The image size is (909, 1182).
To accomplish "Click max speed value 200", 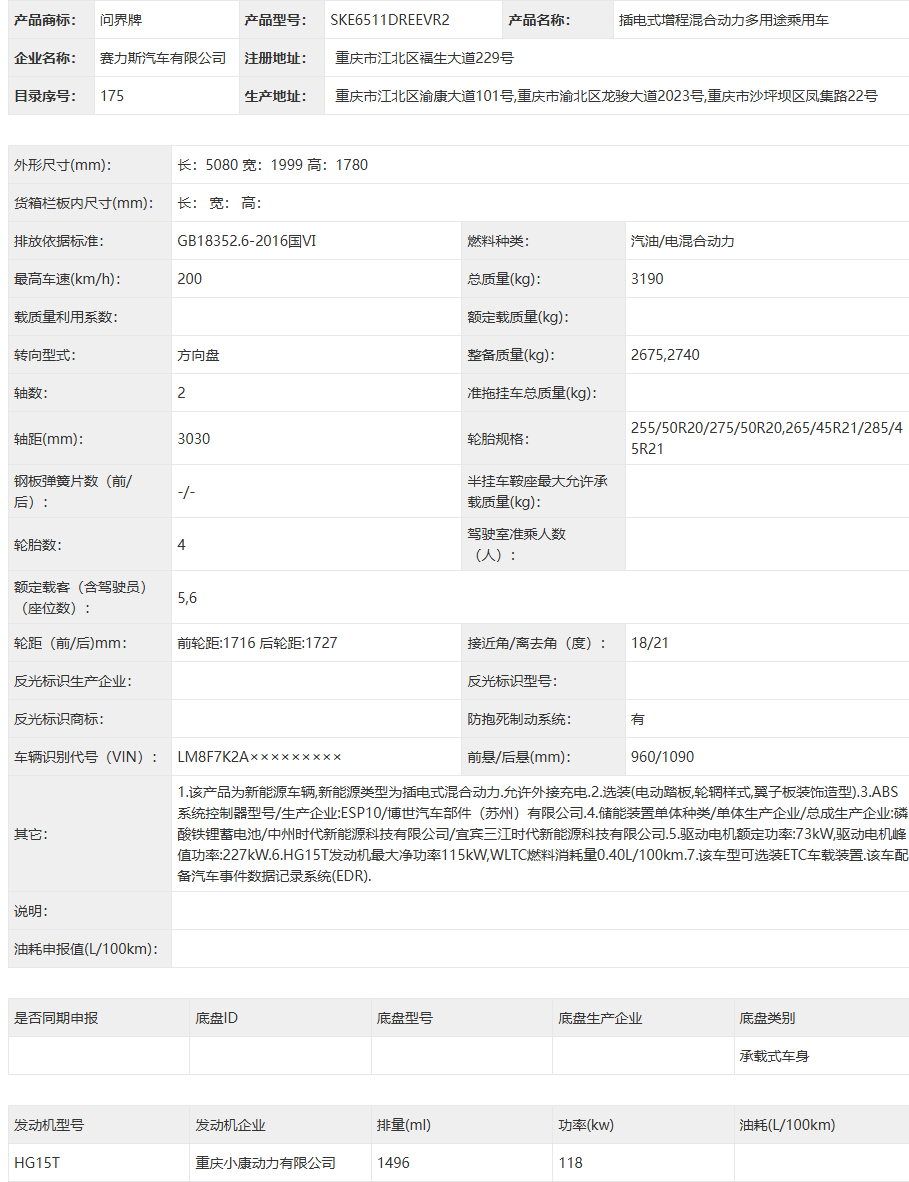I will [x=189, y=279].
